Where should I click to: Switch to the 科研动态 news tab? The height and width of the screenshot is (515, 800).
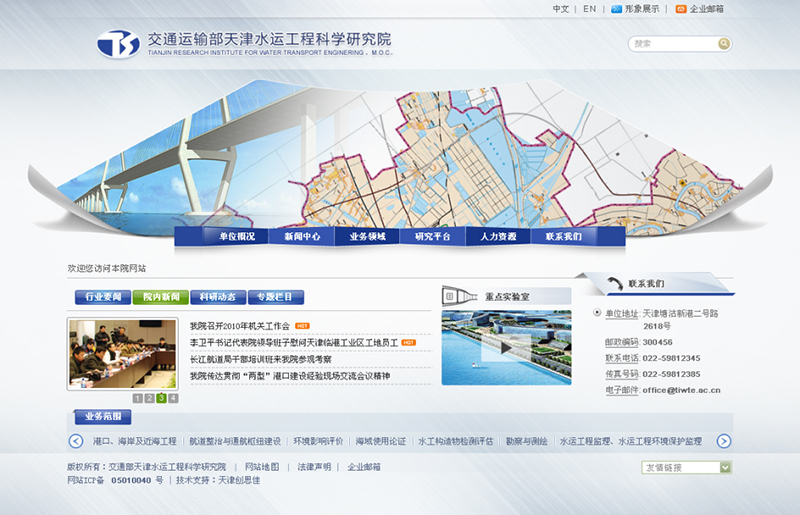coord(217,297)
